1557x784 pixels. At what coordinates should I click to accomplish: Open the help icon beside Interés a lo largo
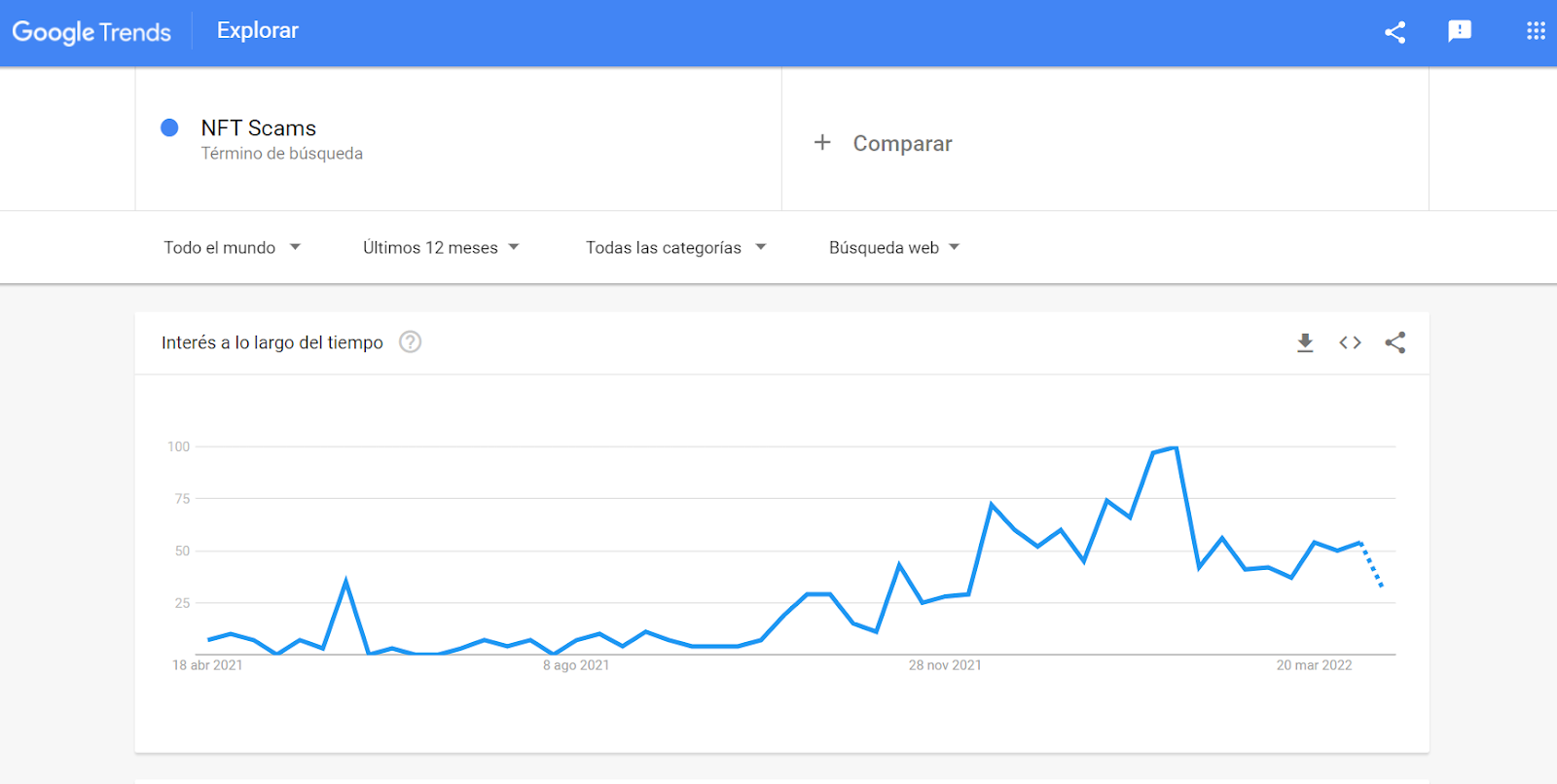pyautogui.click(x=411, y=342)
